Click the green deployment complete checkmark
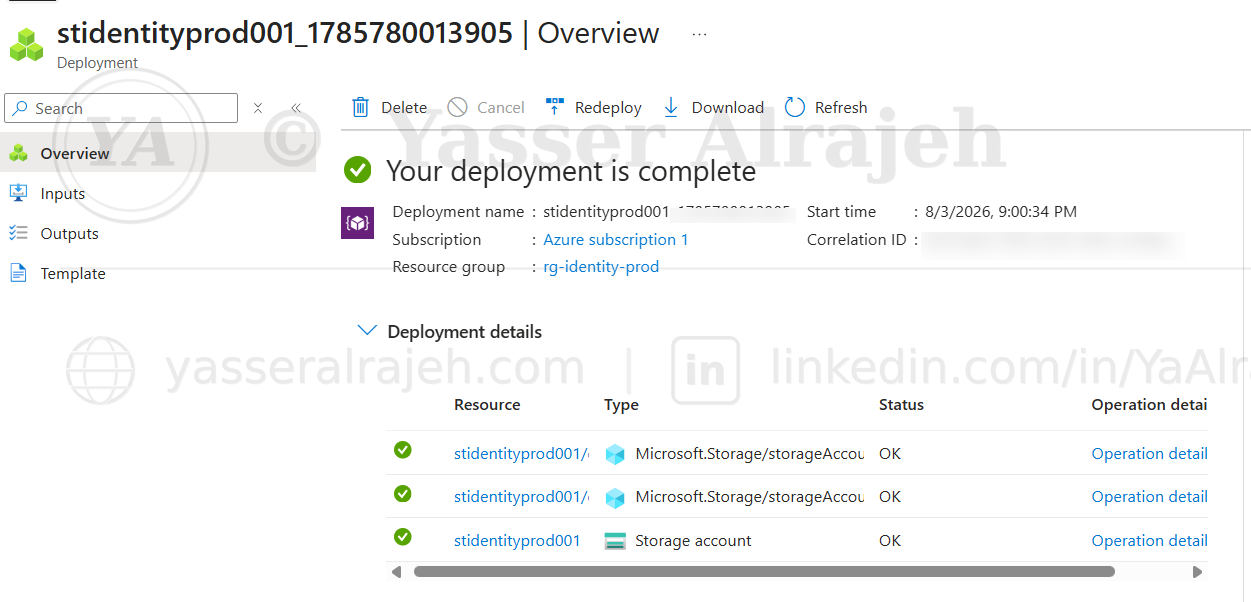Screen dimensions: 1251x602 357,170
